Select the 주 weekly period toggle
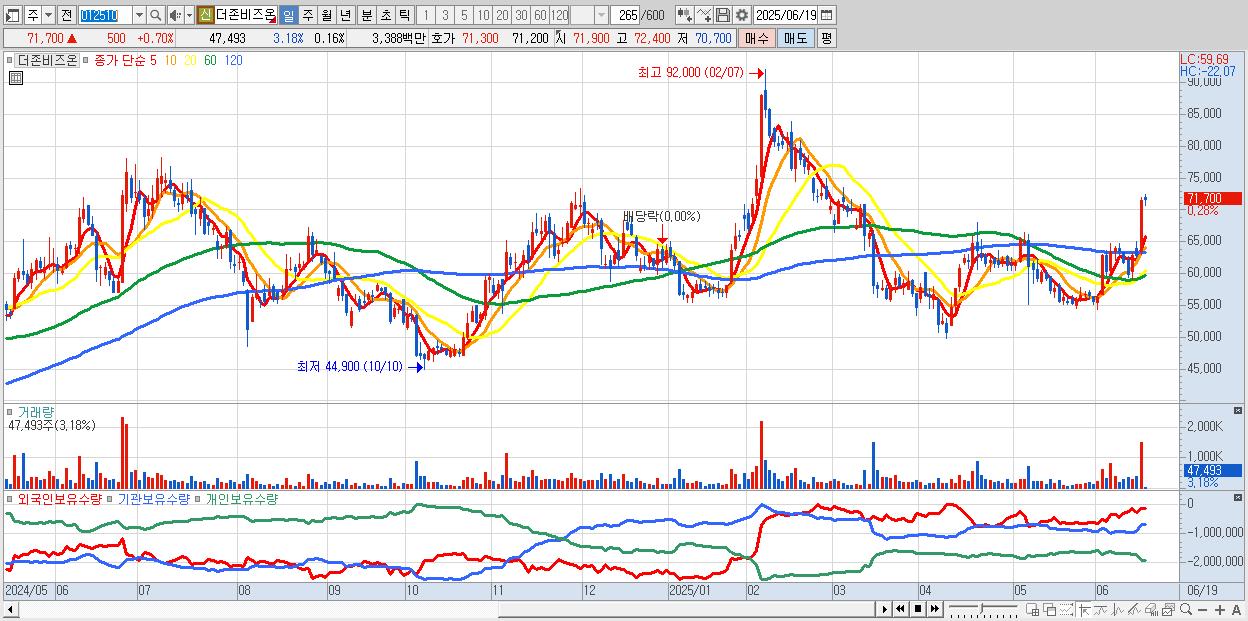This screenshot has height=621, width=1248. 307,15
